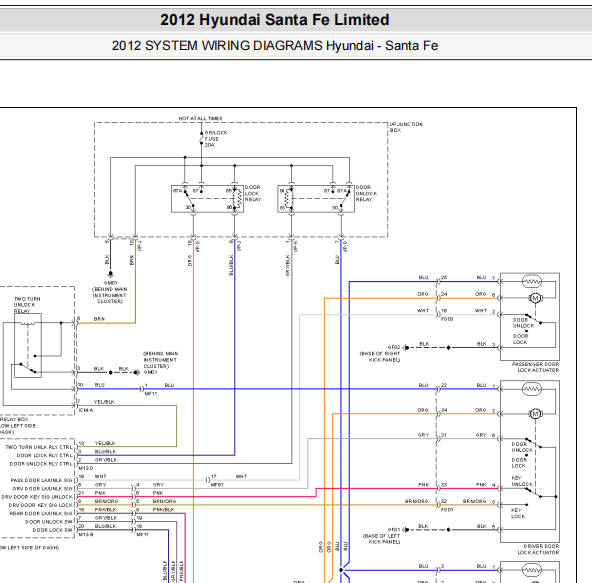Image resolution: width=592 pixels, height=583 pixels.
Task: Click the 'KEY LOCK' switch label
Action: [517, 513]
